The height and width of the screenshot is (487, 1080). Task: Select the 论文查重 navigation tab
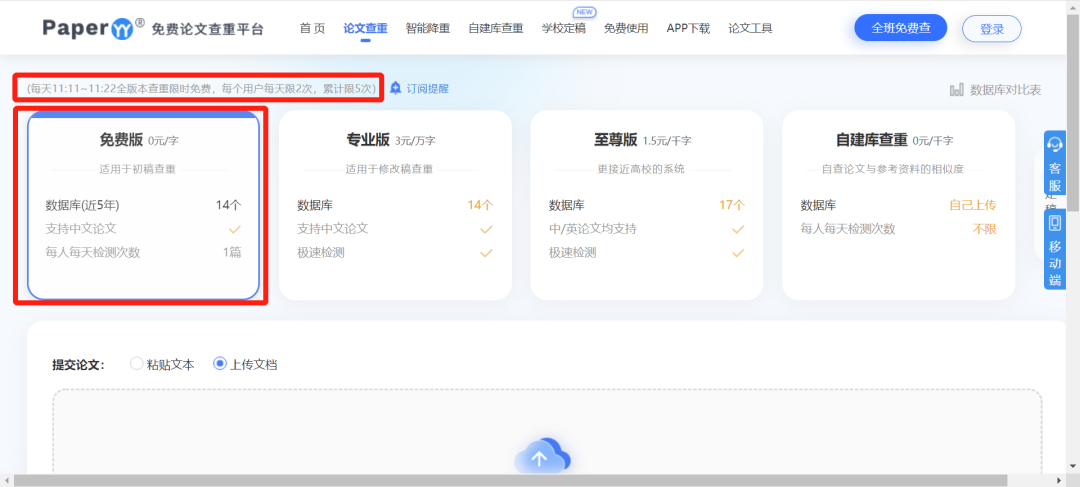365,29
